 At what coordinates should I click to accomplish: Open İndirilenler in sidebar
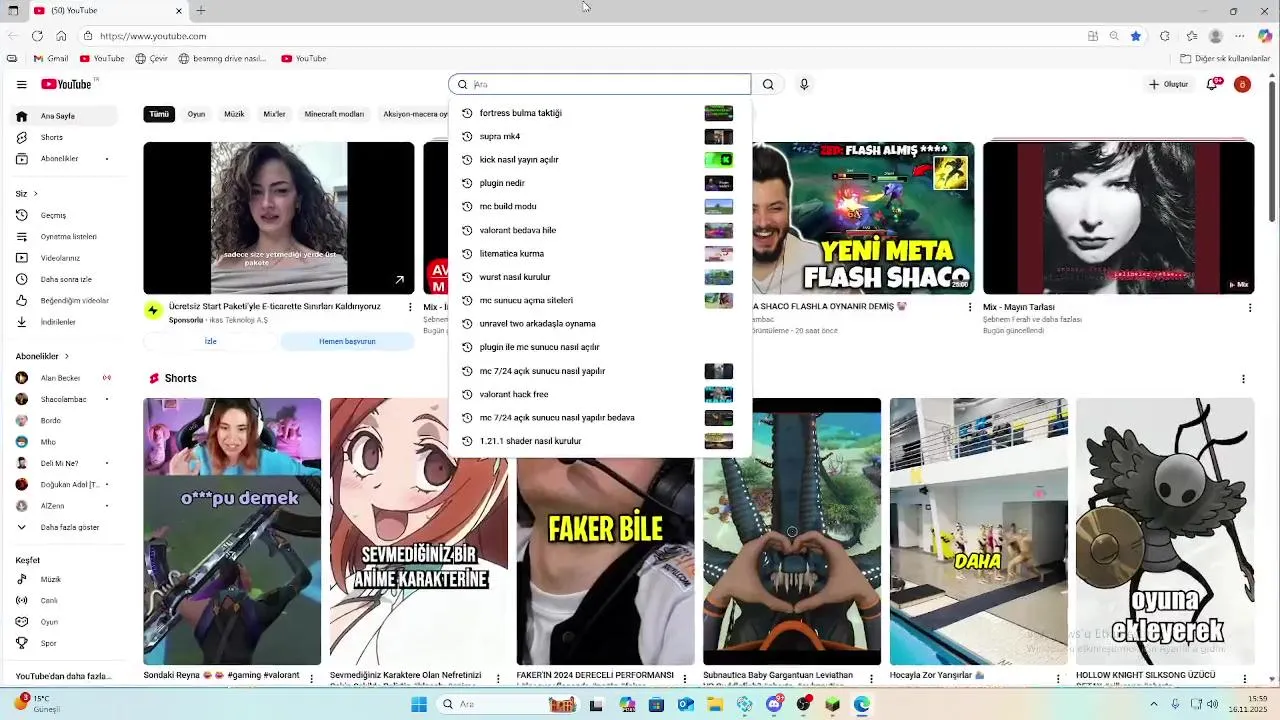(65, 322)
